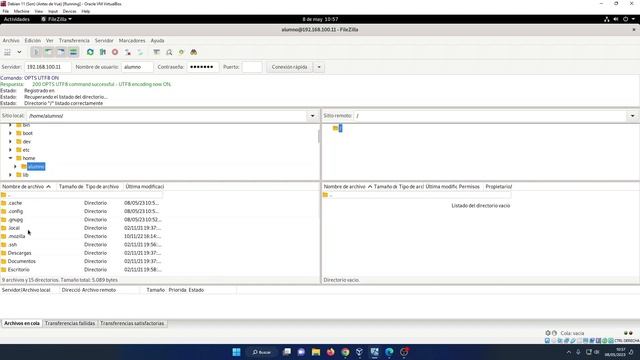
Task: Open the Servidor menu
Action: point(104,40)
